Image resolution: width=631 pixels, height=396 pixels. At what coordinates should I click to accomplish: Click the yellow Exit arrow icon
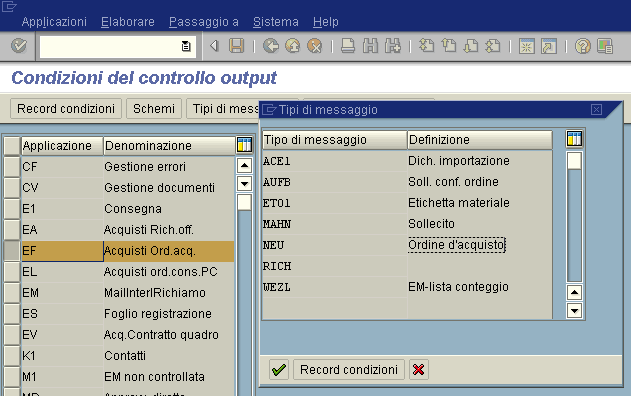pos(293,46)
